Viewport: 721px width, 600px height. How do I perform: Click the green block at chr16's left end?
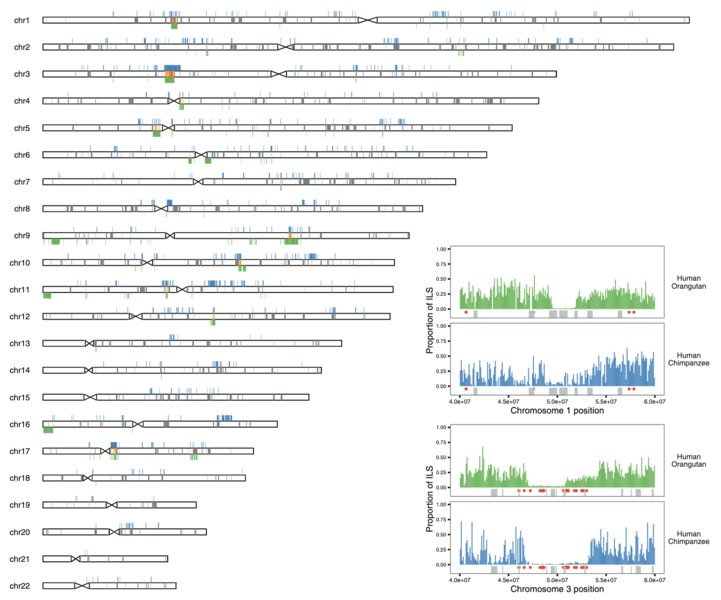46,431
